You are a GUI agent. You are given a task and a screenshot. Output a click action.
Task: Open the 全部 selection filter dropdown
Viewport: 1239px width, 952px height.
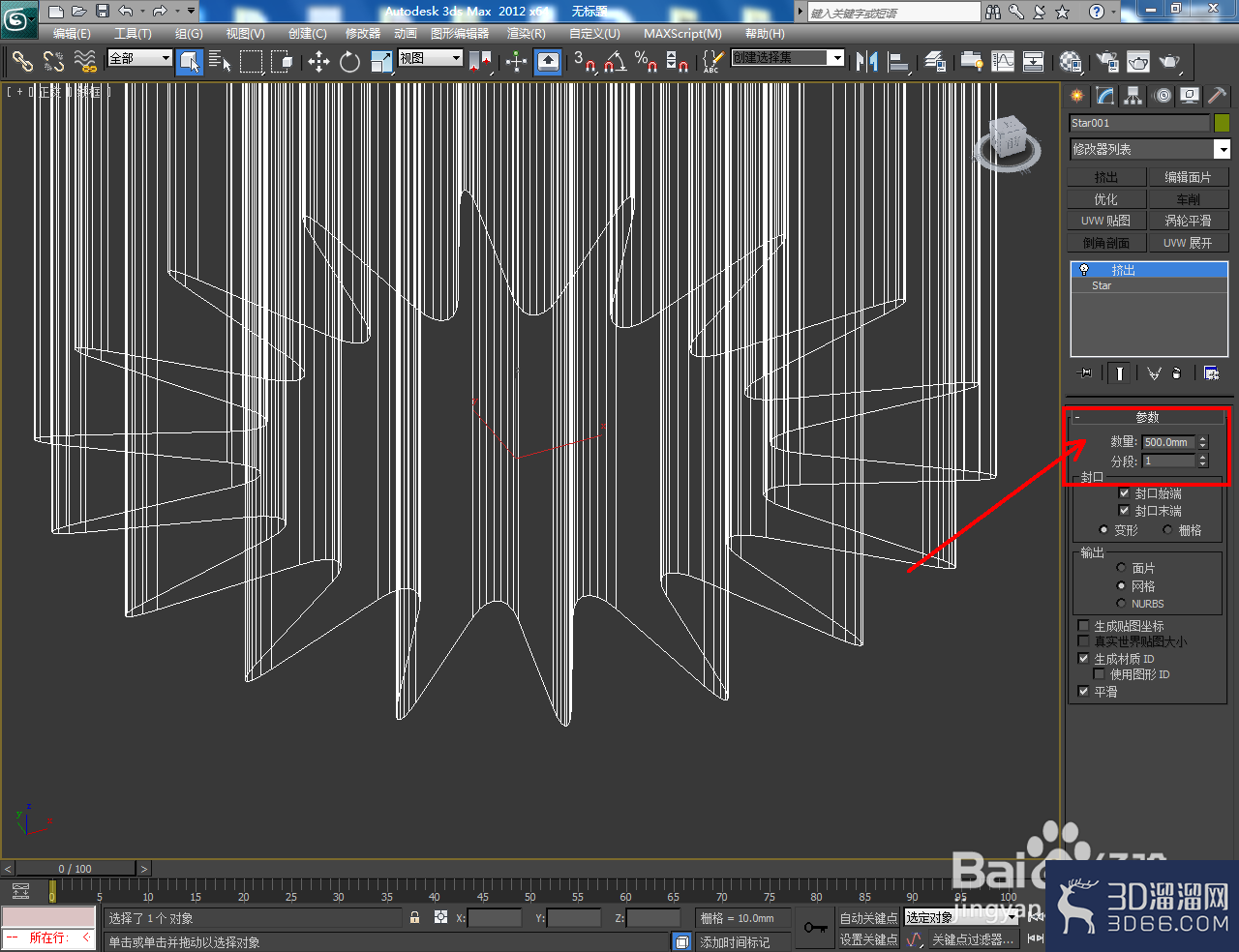[x=139, y=58]
